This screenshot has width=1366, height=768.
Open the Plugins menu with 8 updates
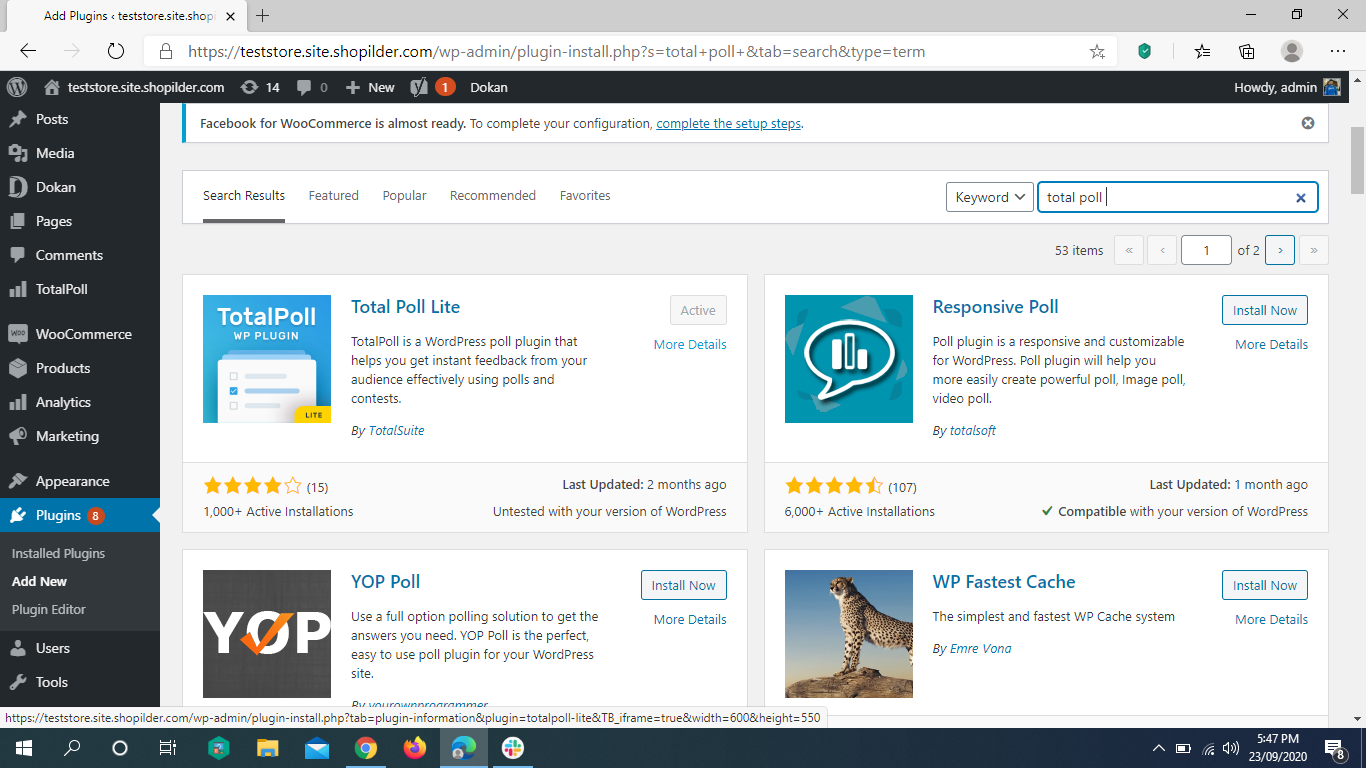[x=80, y=516]
